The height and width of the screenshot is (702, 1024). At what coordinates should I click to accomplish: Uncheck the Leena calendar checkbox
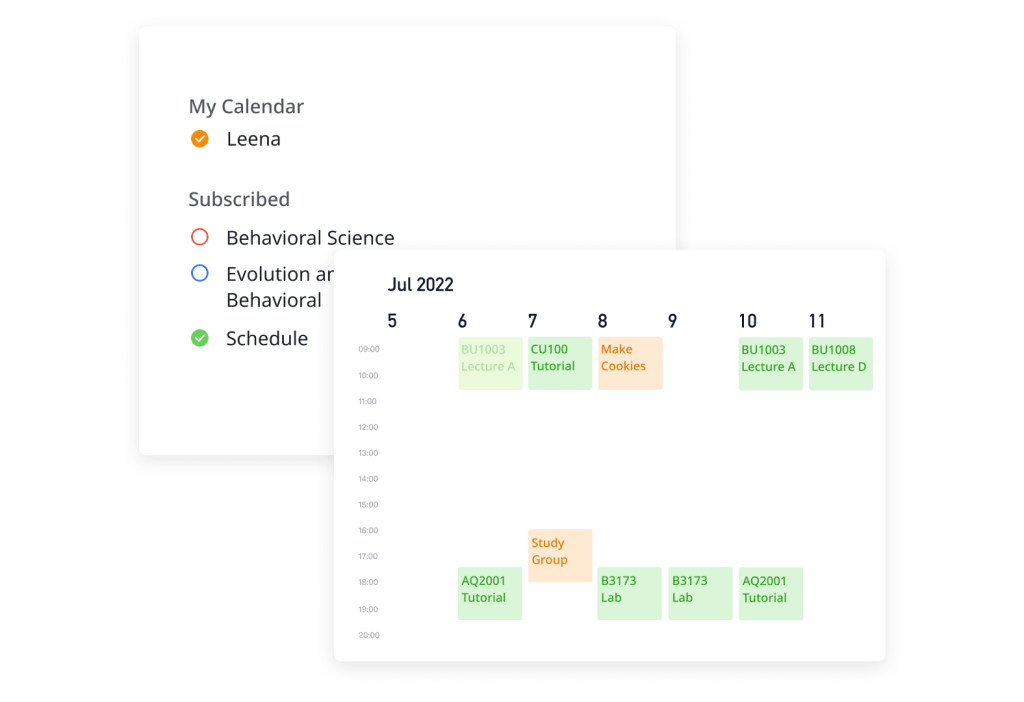[x=200, y=139]
